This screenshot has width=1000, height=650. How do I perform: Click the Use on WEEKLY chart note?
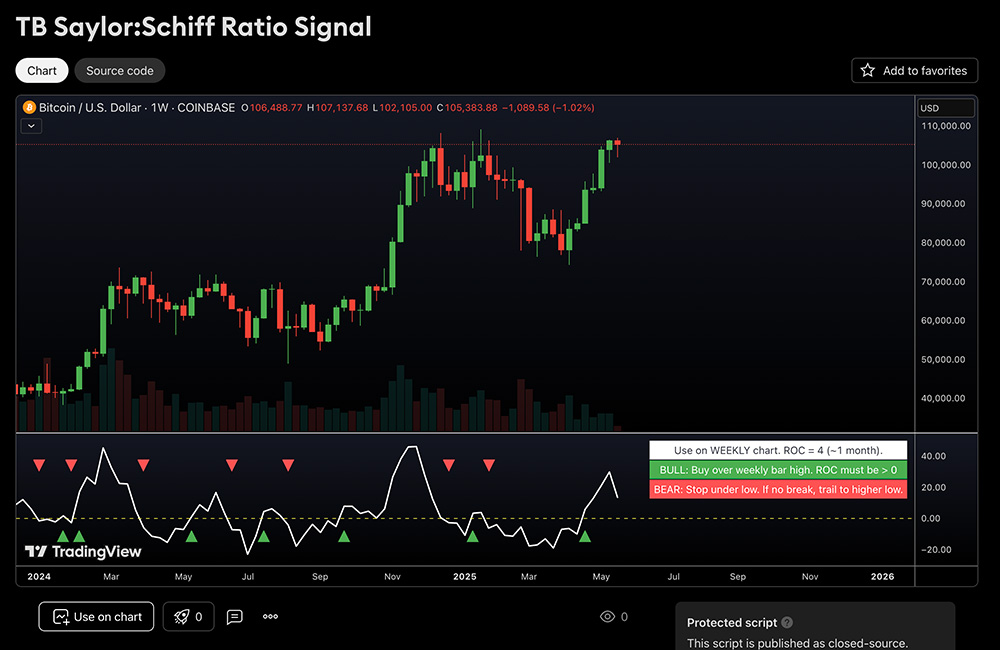coord(778,450)
